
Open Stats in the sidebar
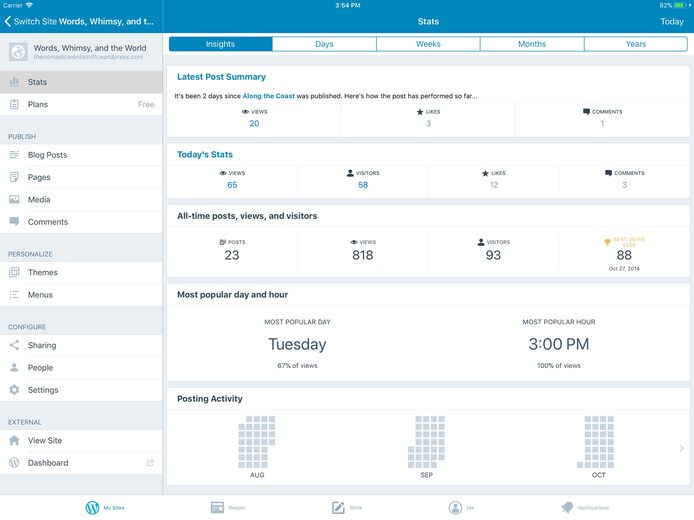(x=81, y=82)
